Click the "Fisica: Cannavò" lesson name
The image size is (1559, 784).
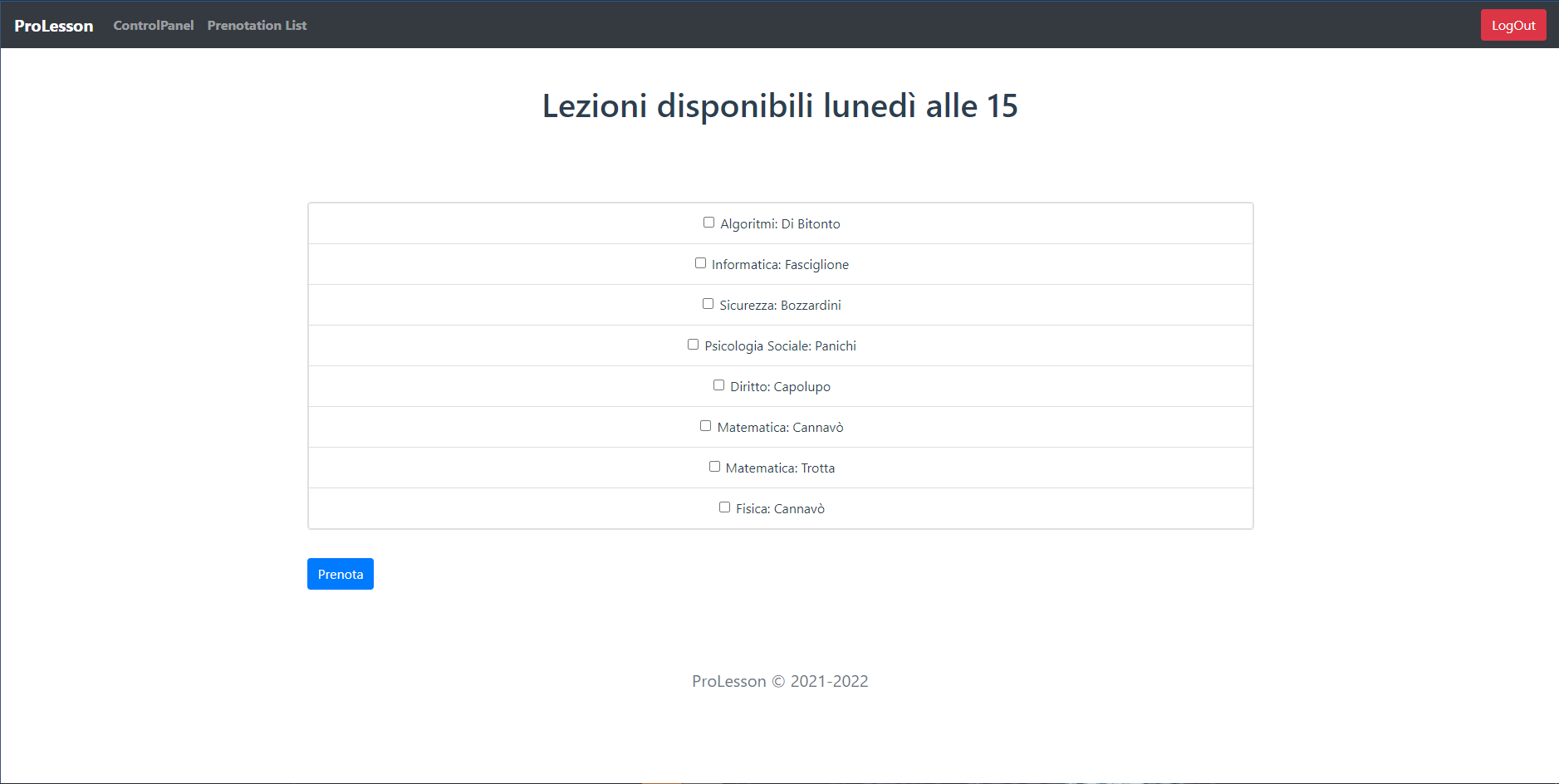(779, 508)
